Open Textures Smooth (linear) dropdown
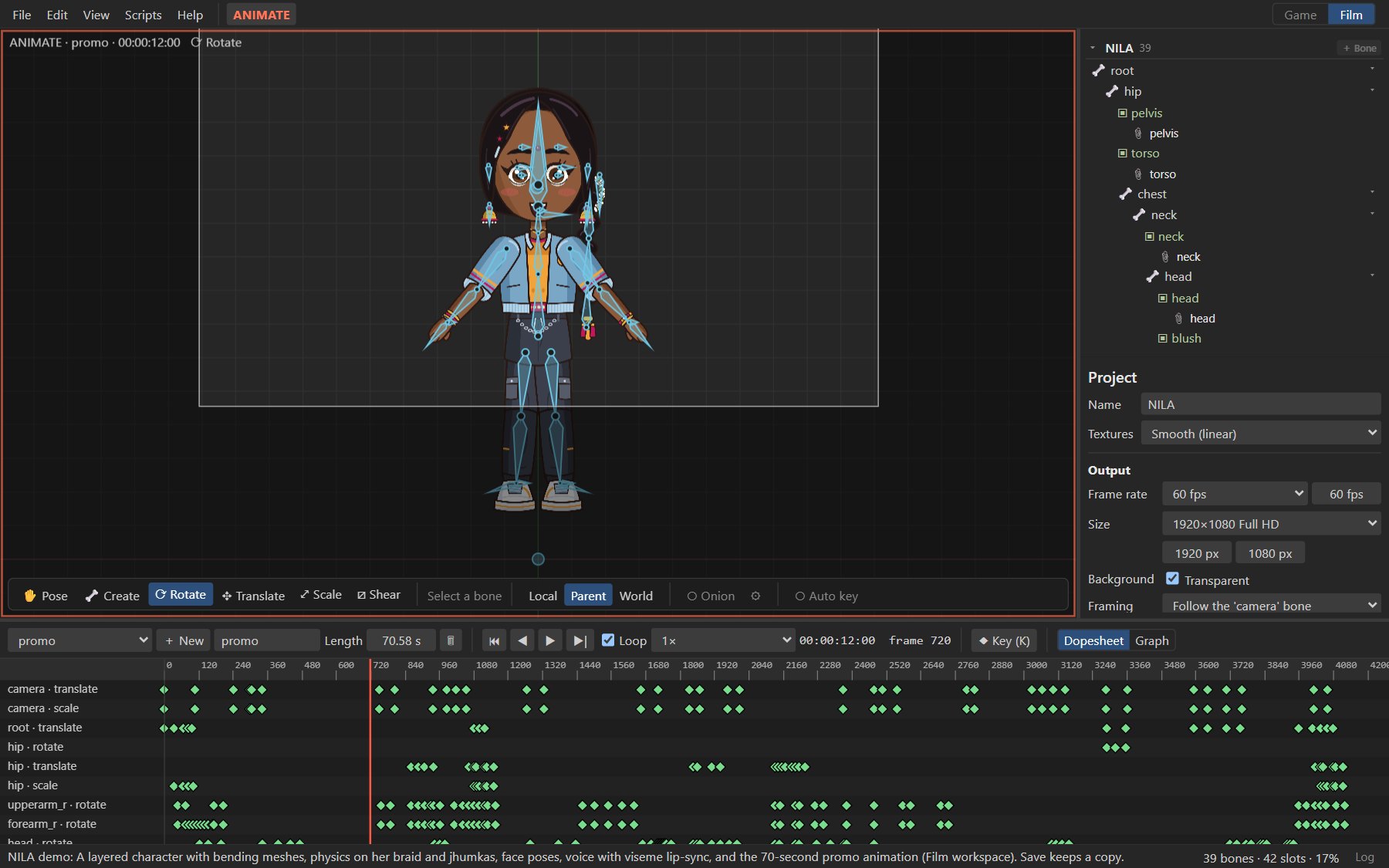The height and width of the screenshot is (868, 1389). (x=1261, y=434)
